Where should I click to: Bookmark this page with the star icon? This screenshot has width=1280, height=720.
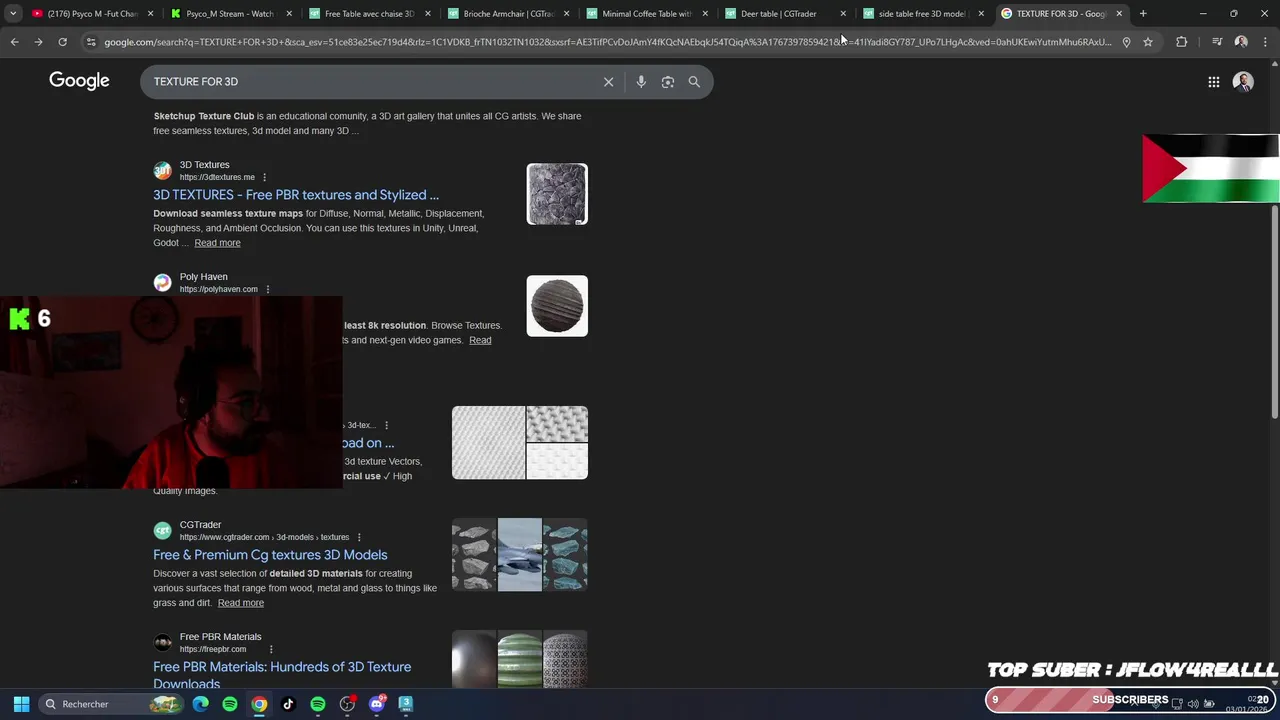tap(1148, 42)
